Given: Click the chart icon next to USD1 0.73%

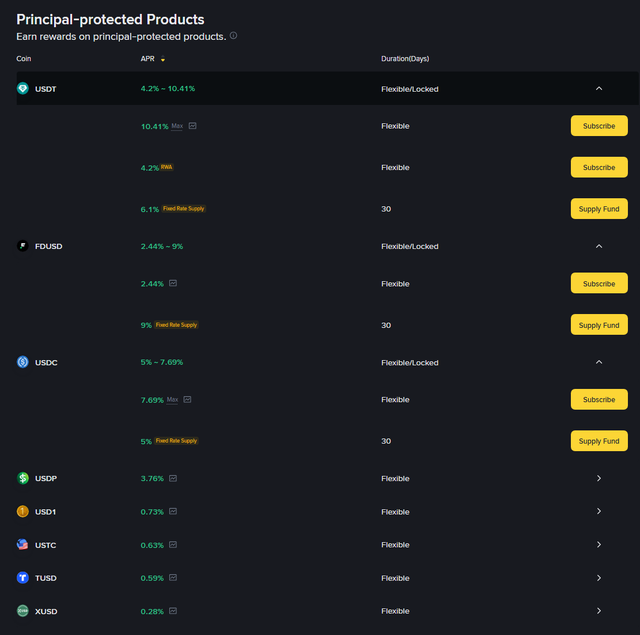Looking at the screenshot, I should (173, 511).
